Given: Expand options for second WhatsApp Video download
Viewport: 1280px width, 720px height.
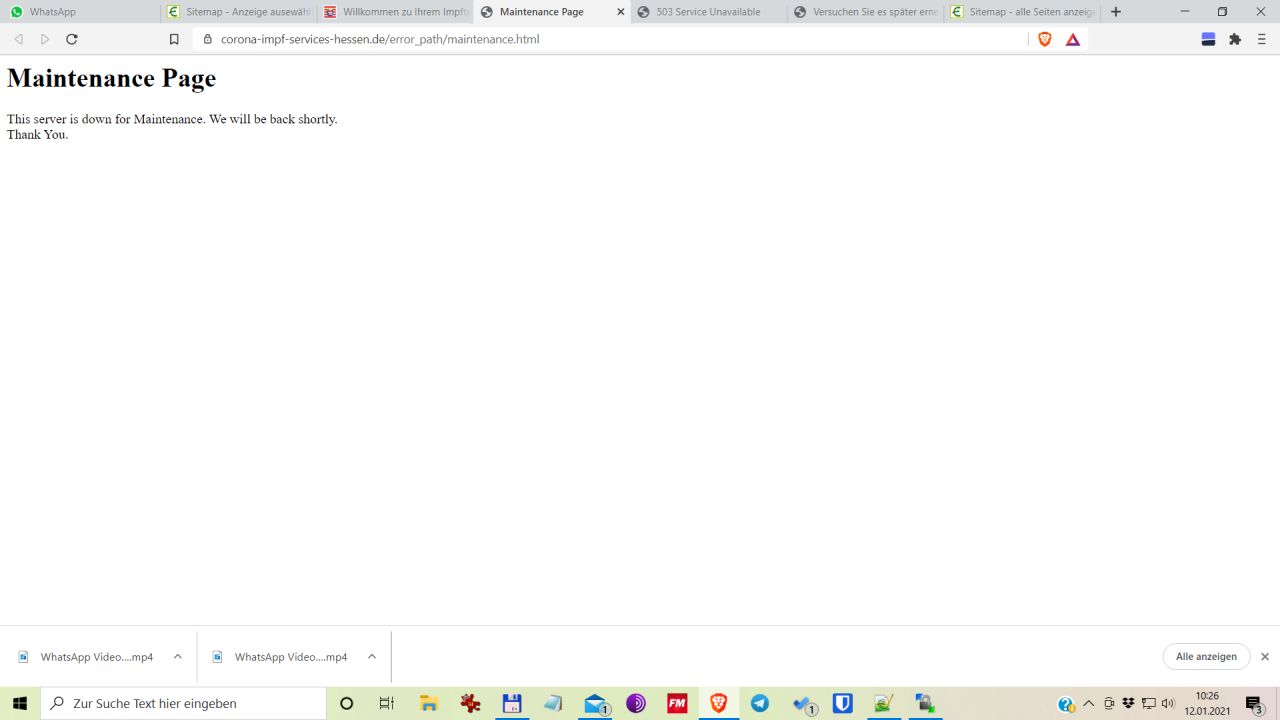Looking at the screenshot, I should (372, 657).
